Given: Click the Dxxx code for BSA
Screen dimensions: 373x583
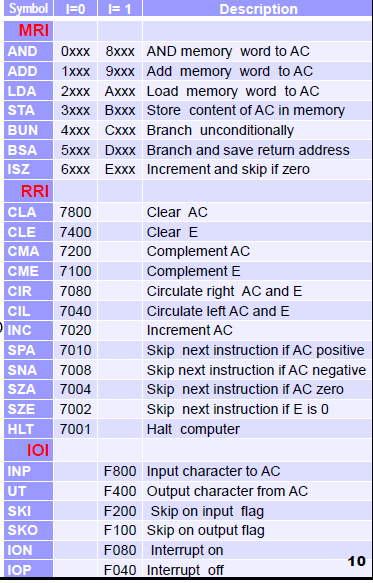Looking at the screenshot, I should pyautogui.click(x=120, y=150).
